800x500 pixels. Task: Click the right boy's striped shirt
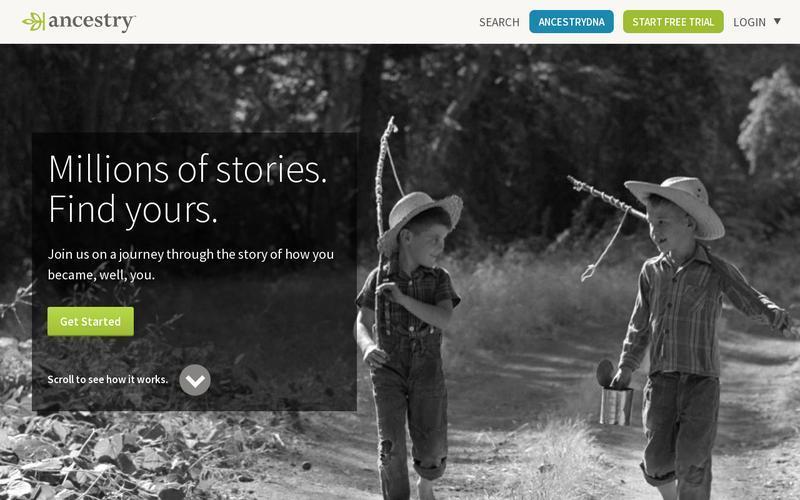point(684,311)
